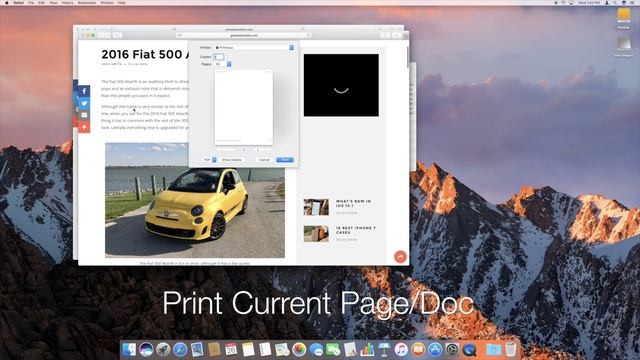640x360 pixels.
Task: Open Calendar icon showing 26
Action: (x=231, y=350)
